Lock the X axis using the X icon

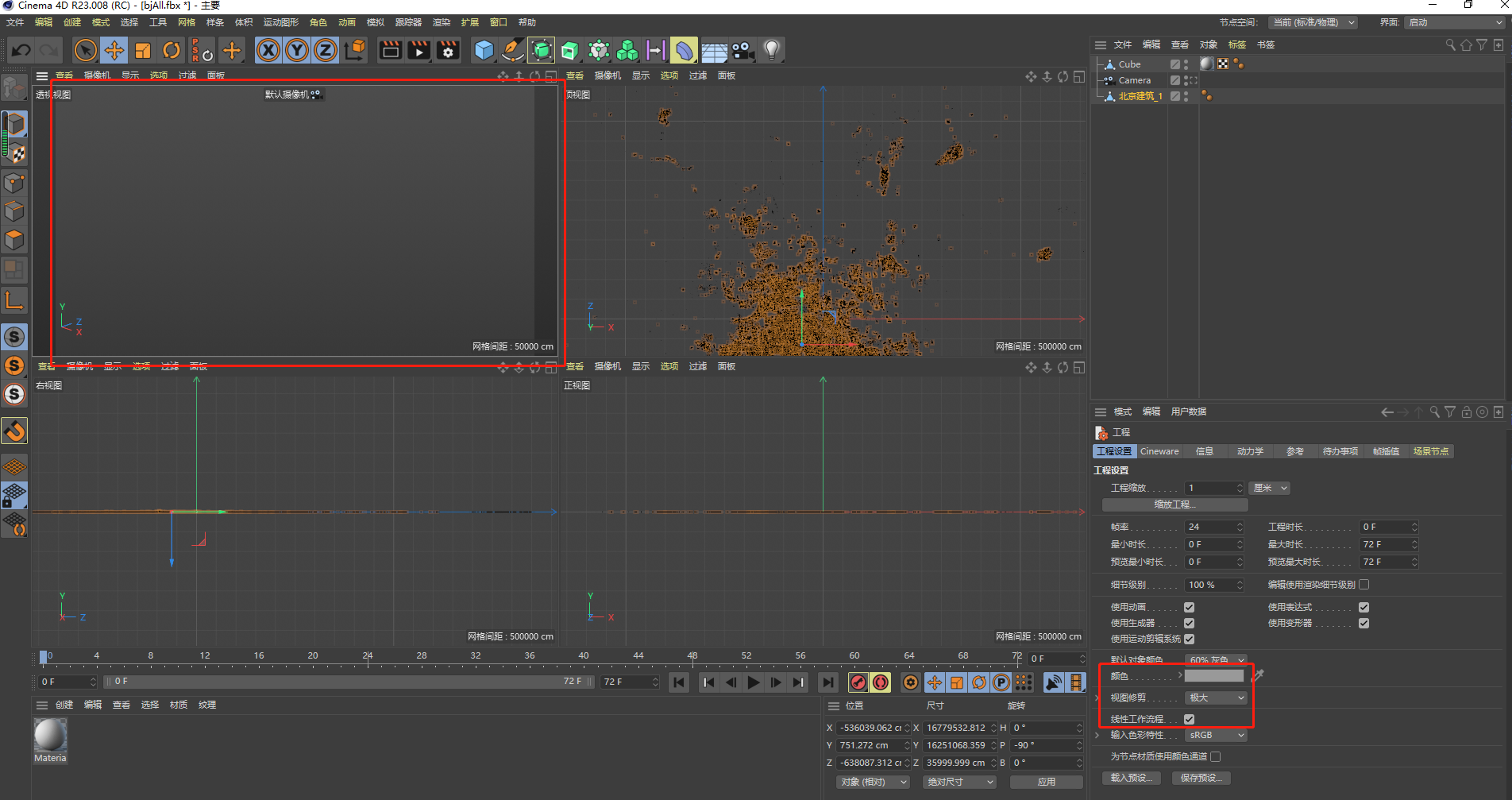tap(268, 50)
